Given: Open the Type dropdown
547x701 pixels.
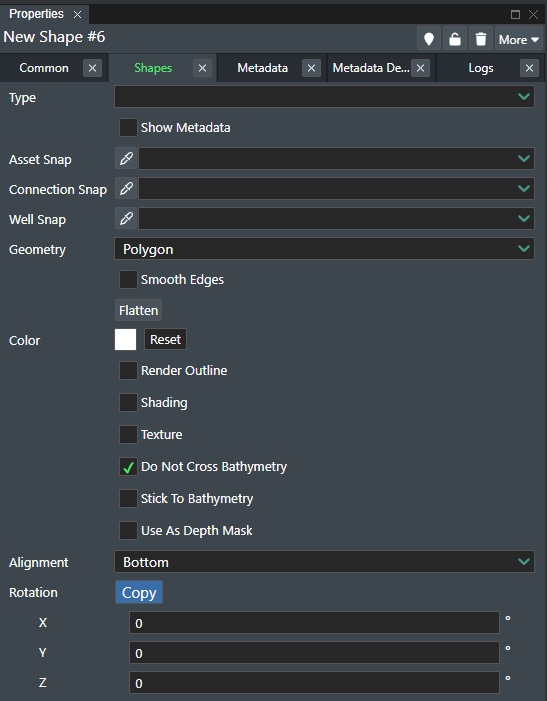Looking at the screenshot, I should coord(324,97).
